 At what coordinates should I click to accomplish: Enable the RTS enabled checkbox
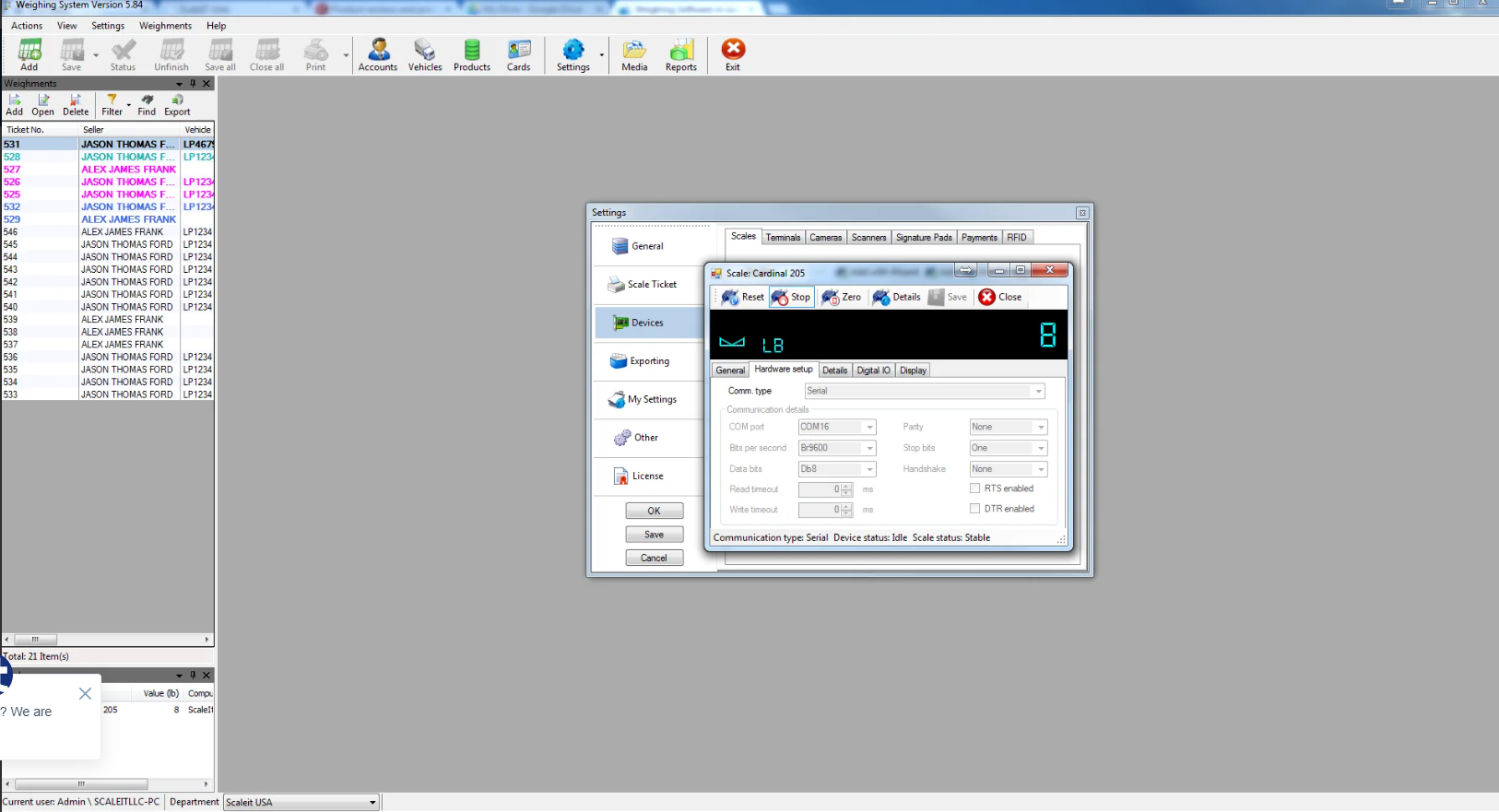974,488
